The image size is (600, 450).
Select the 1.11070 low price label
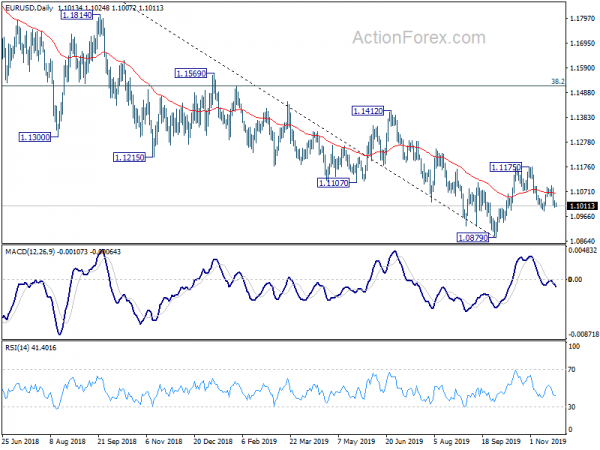tap(334, 183)
